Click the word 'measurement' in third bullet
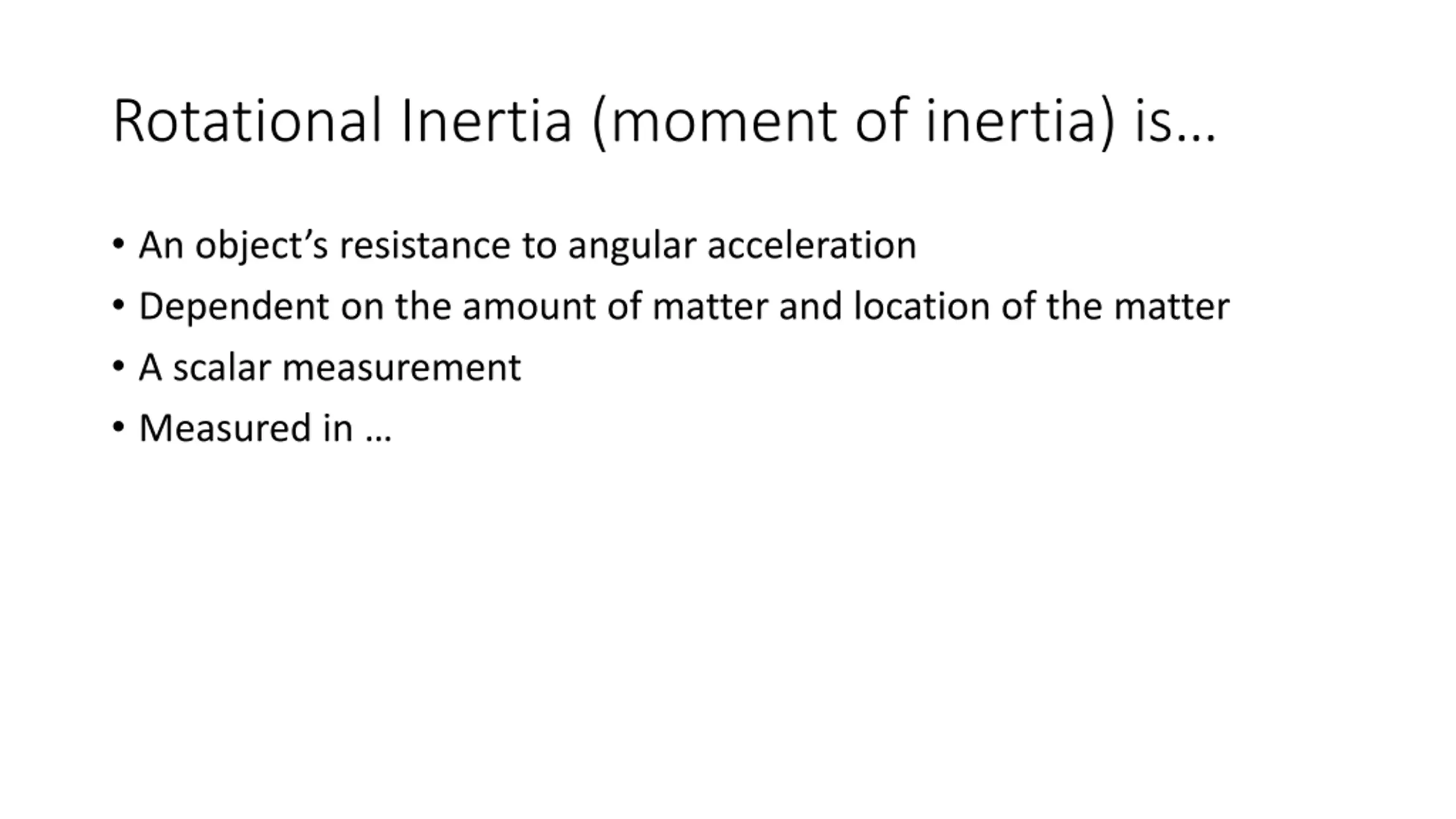 [402, 367]
